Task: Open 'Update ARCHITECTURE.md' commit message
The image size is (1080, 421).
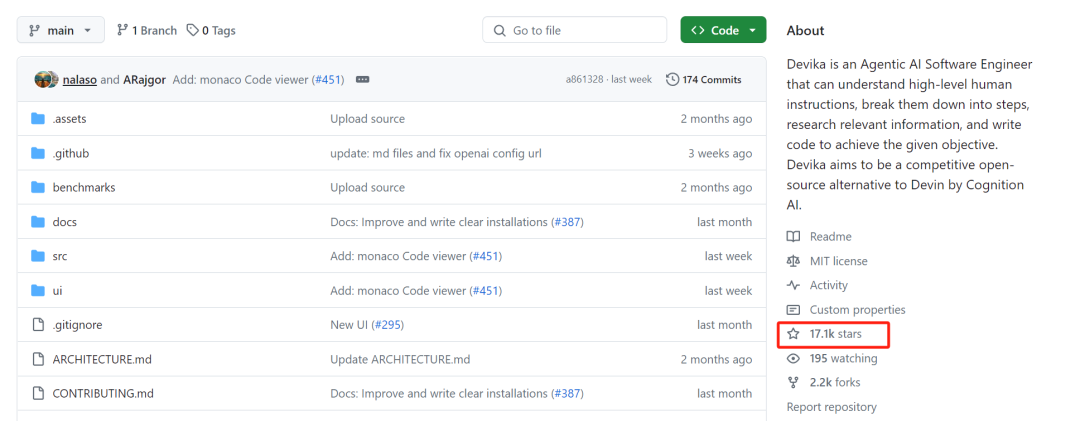Action: 400,359
